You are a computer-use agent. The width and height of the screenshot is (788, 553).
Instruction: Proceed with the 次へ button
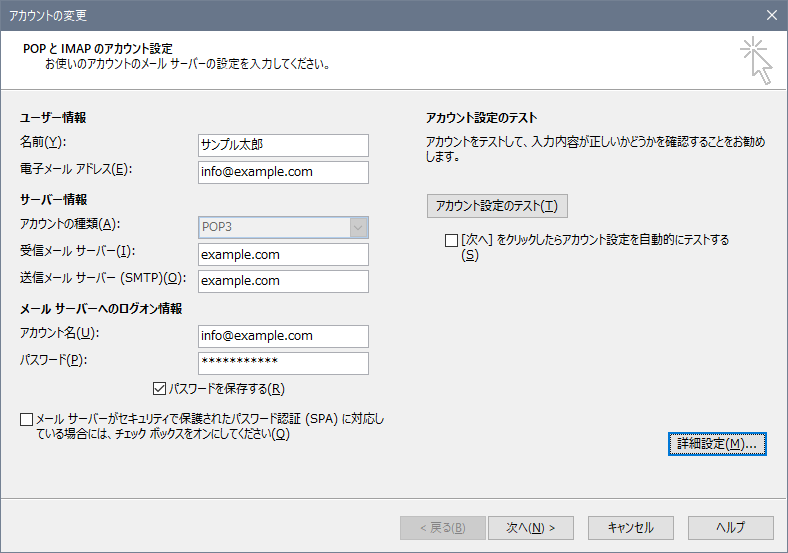tap(531, 527)
